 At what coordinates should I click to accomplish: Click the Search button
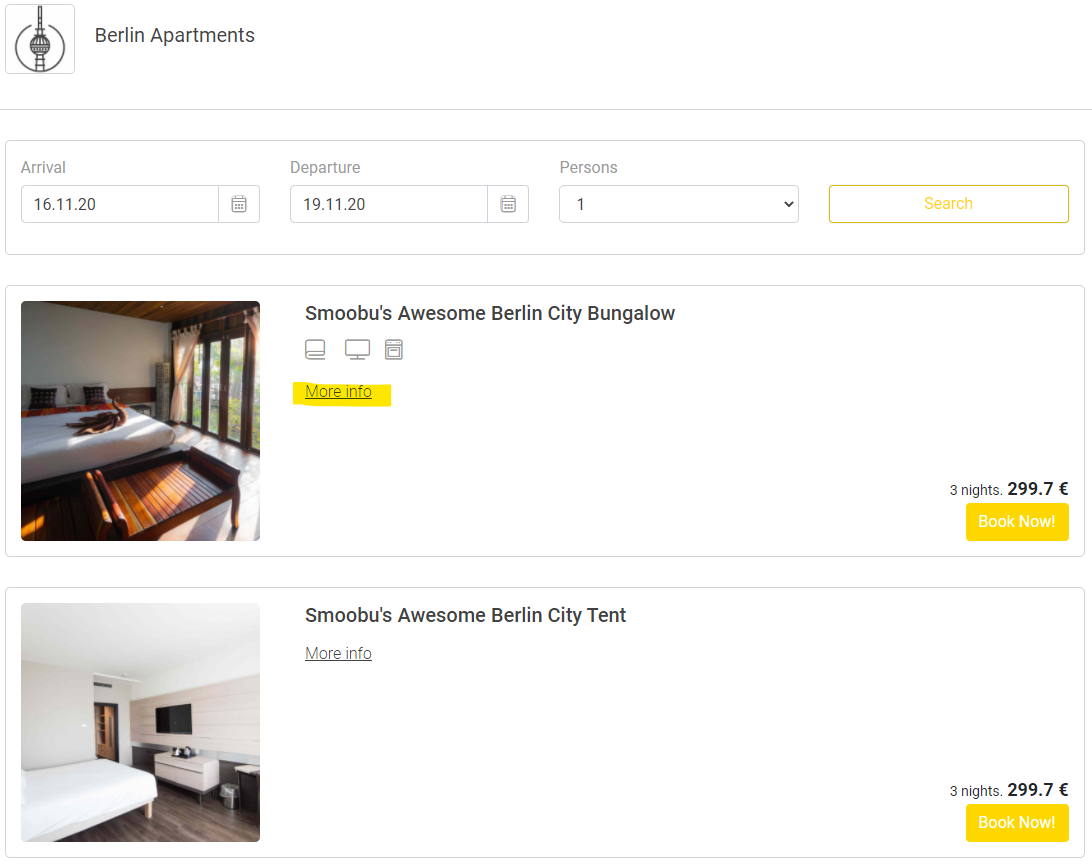pyautogui.click(x=949, y=203)
